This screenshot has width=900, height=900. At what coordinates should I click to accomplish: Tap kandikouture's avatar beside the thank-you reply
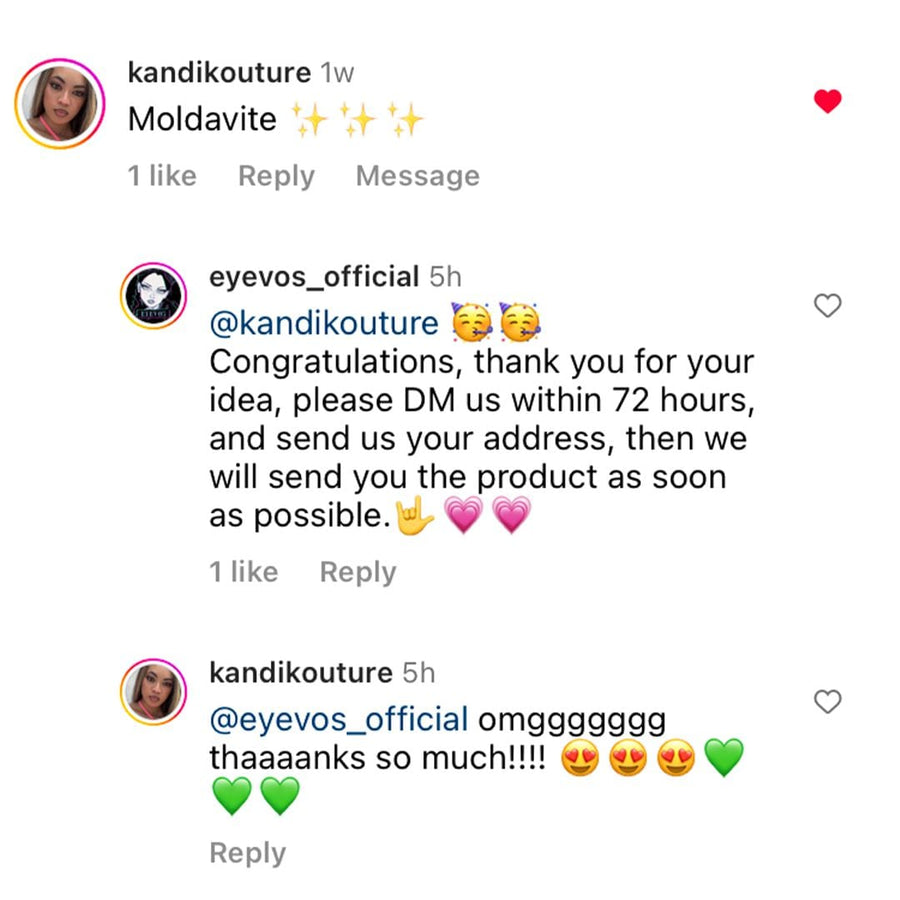coord(153,692)
